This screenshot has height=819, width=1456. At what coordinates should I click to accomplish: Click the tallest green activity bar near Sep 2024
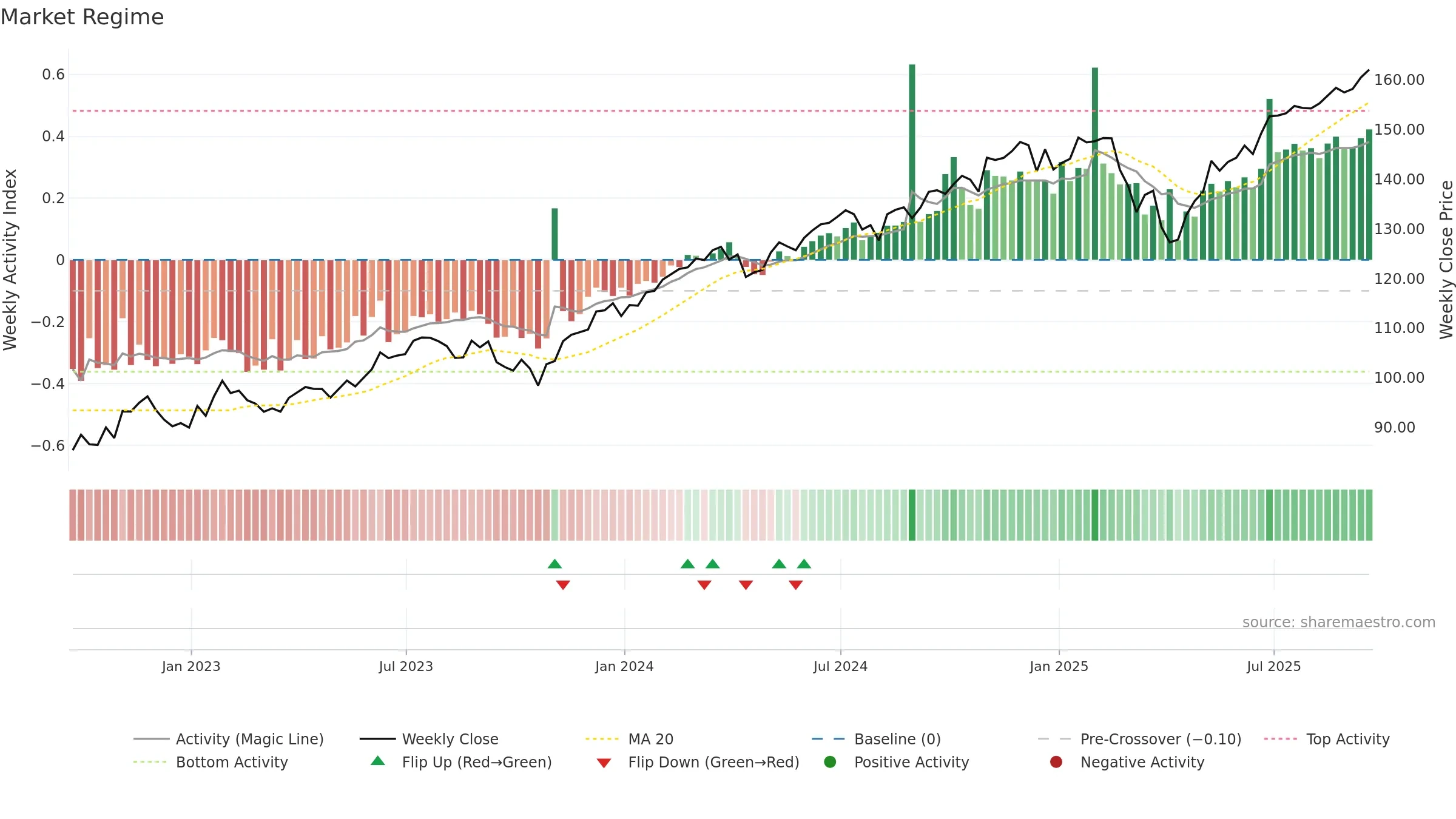[912, 162]
